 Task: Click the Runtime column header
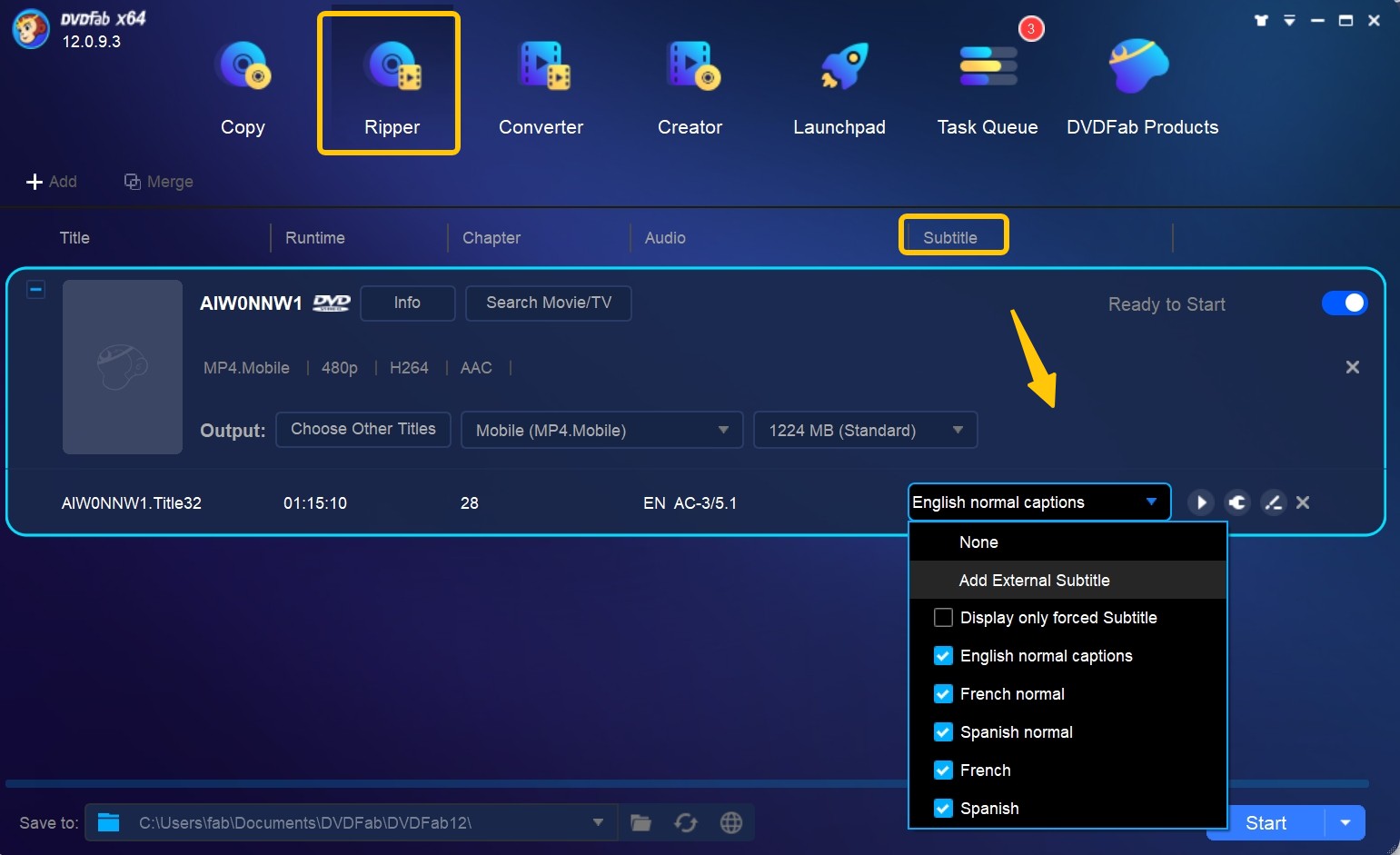click(315, 238)
